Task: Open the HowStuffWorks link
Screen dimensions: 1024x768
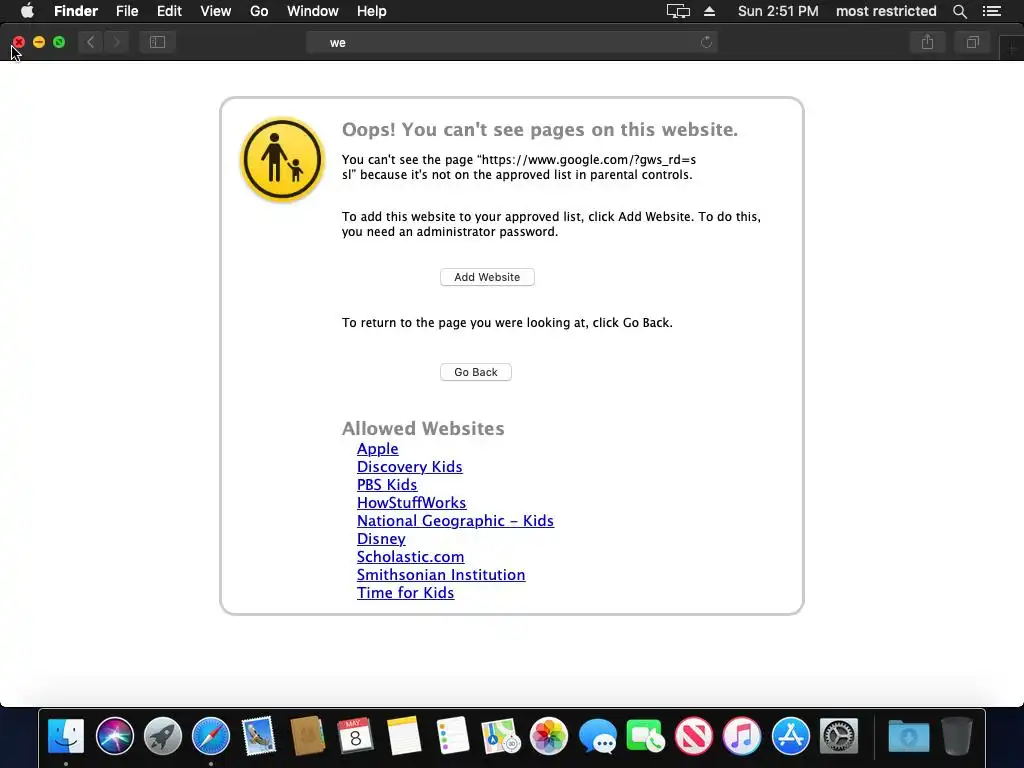Action: (x=411, y=503)
